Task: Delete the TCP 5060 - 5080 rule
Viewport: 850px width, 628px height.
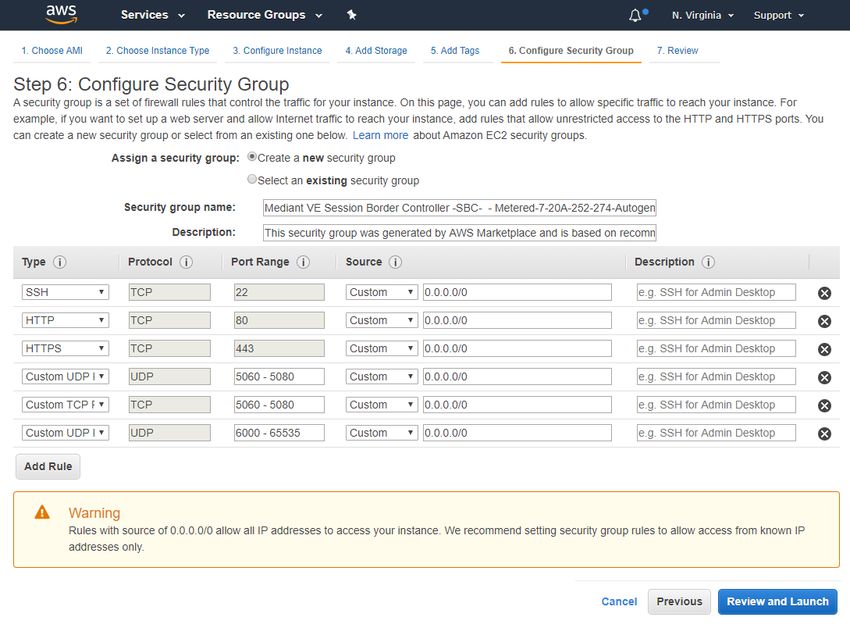Action: tap(825, 406)
